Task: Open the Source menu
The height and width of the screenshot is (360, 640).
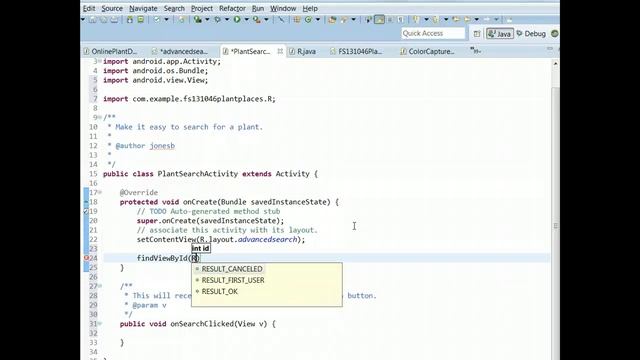Action: pos(112,8)
